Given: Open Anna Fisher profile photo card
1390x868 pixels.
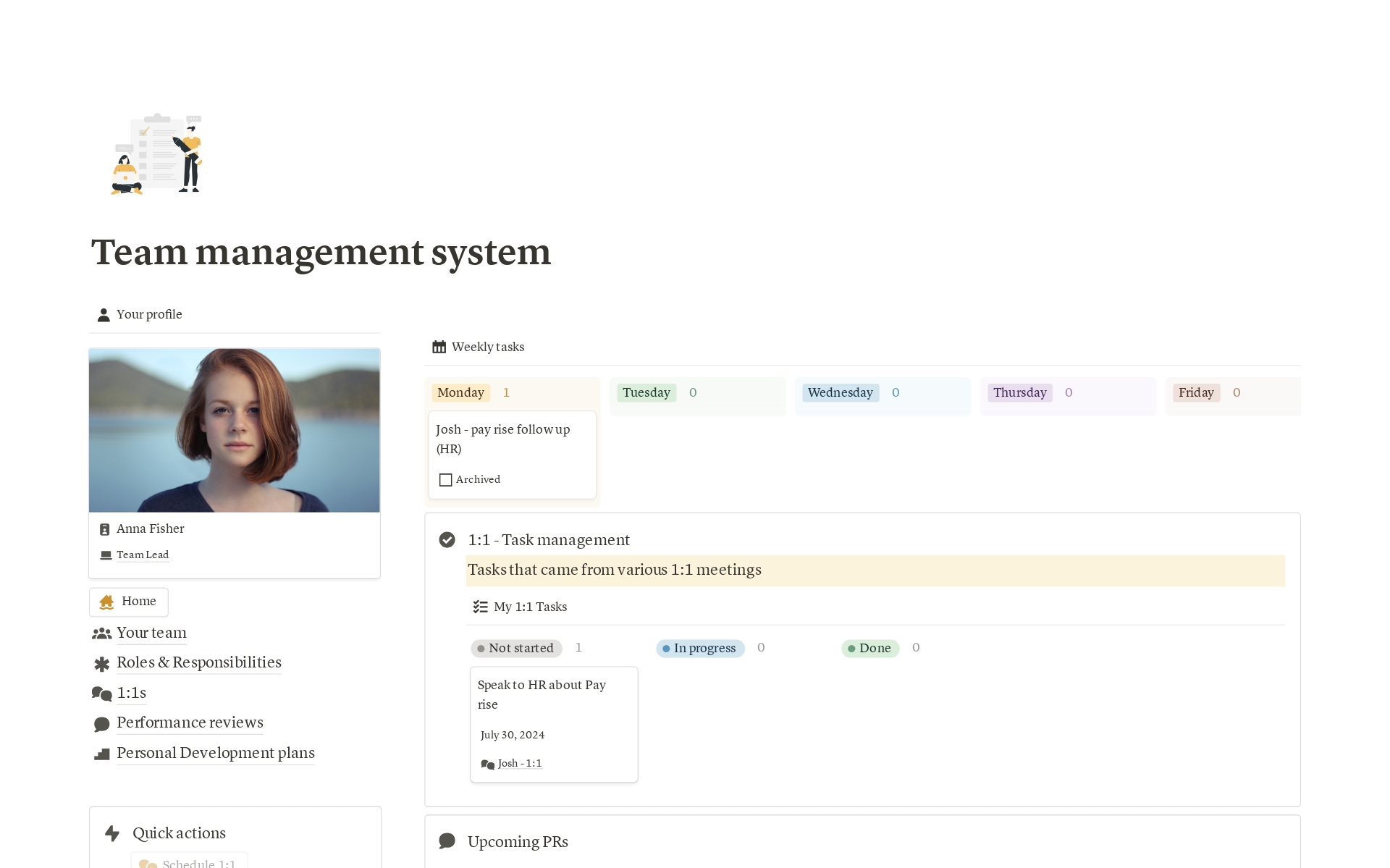Looking at the screenshot, I should 235,430.
